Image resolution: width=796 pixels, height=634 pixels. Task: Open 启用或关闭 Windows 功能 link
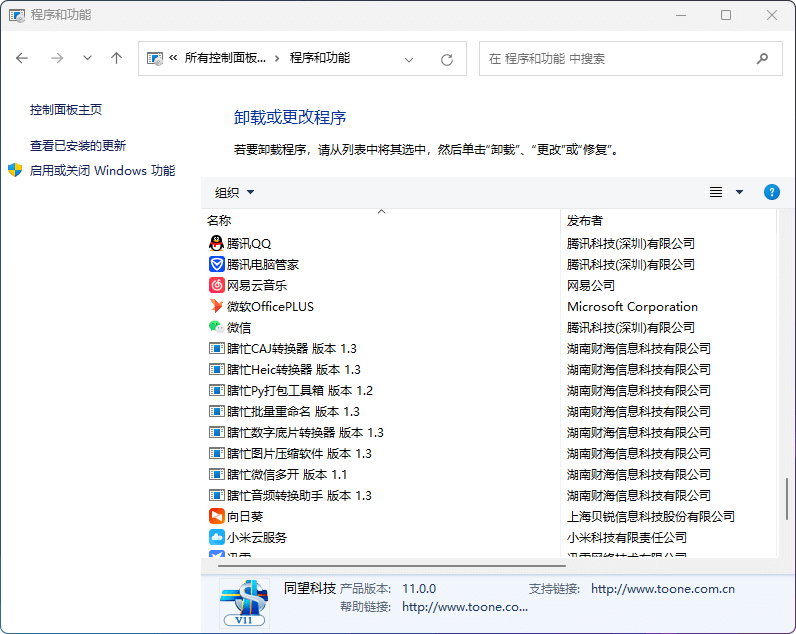(x=102, y=171)
